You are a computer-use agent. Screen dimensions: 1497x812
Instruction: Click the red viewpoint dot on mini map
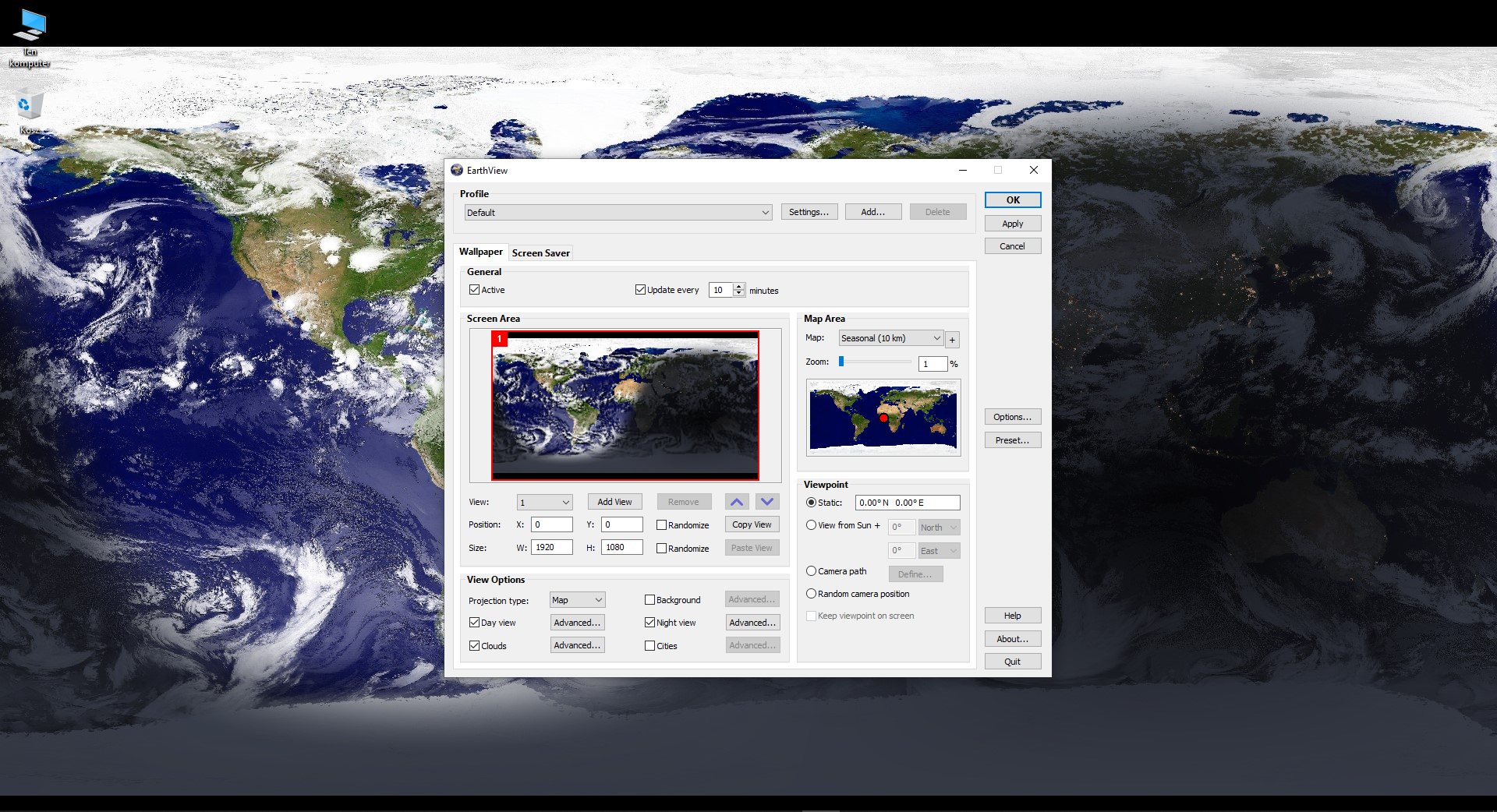pyautogui.click(x=883, y=418)
